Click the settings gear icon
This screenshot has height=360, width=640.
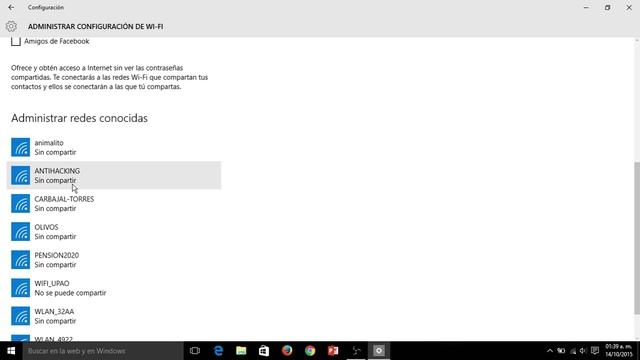[11, 26]
